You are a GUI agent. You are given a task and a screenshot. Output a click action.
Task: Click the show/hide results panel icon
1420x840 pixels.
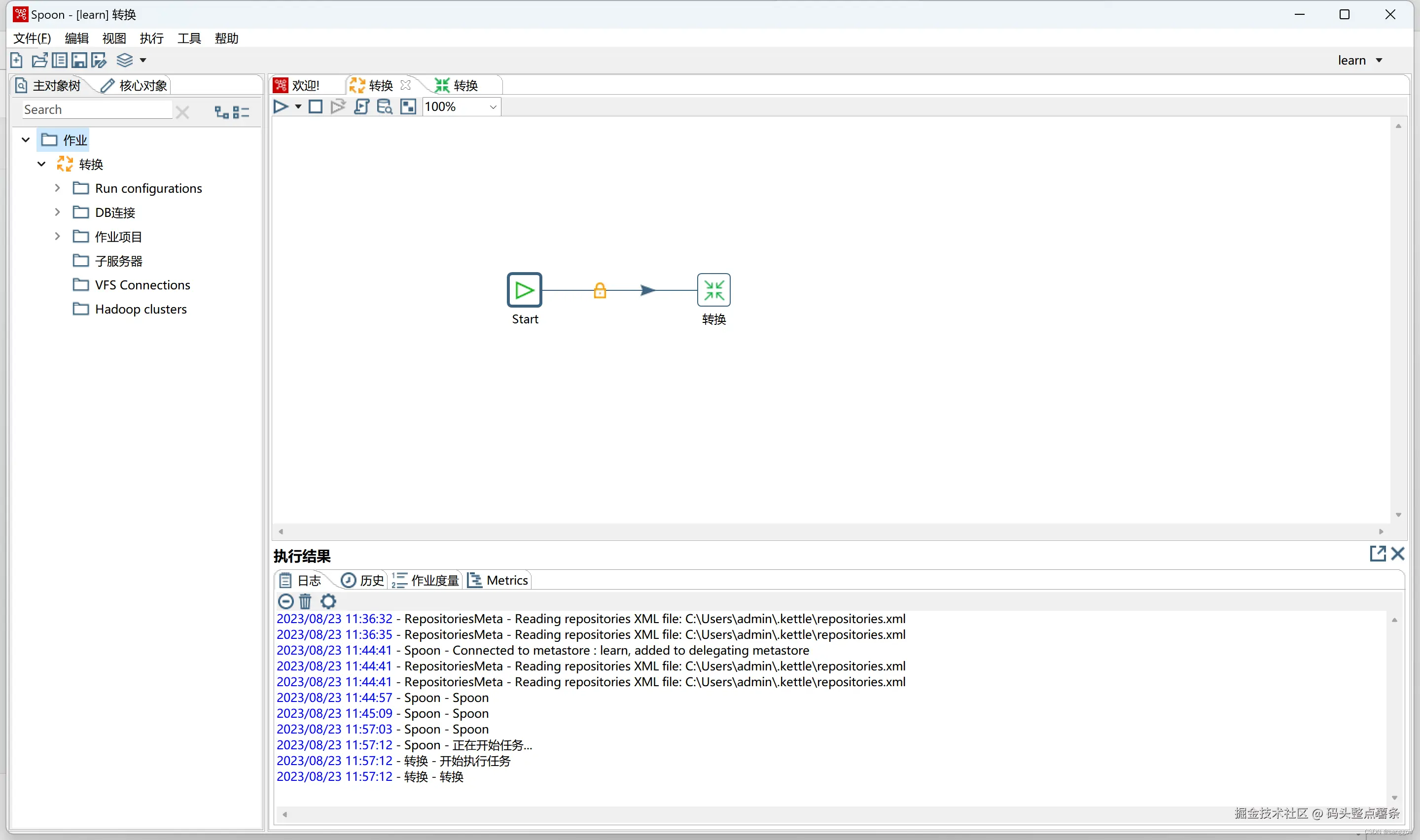408,106
